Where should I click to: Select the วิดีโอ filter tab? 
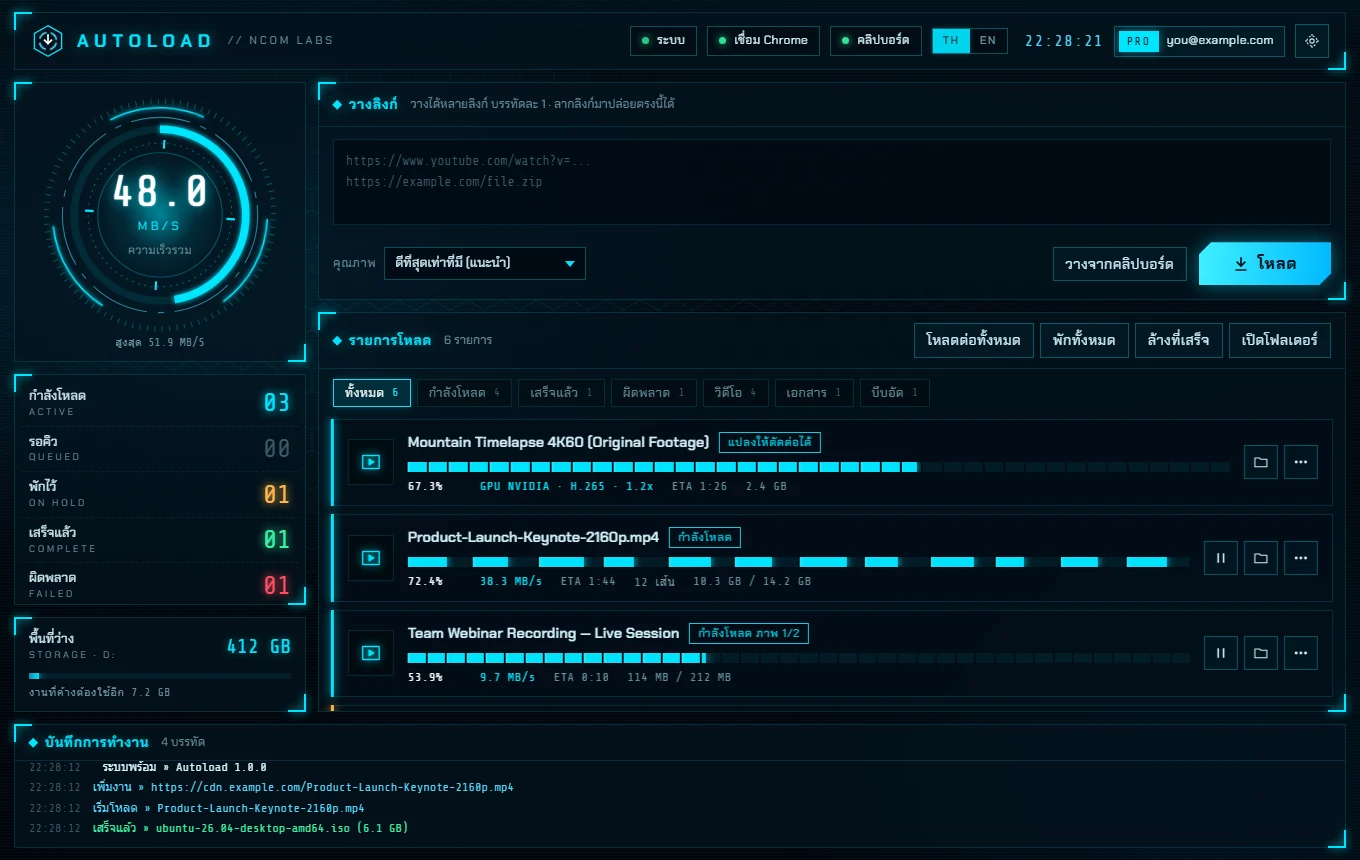coord(735,393)
